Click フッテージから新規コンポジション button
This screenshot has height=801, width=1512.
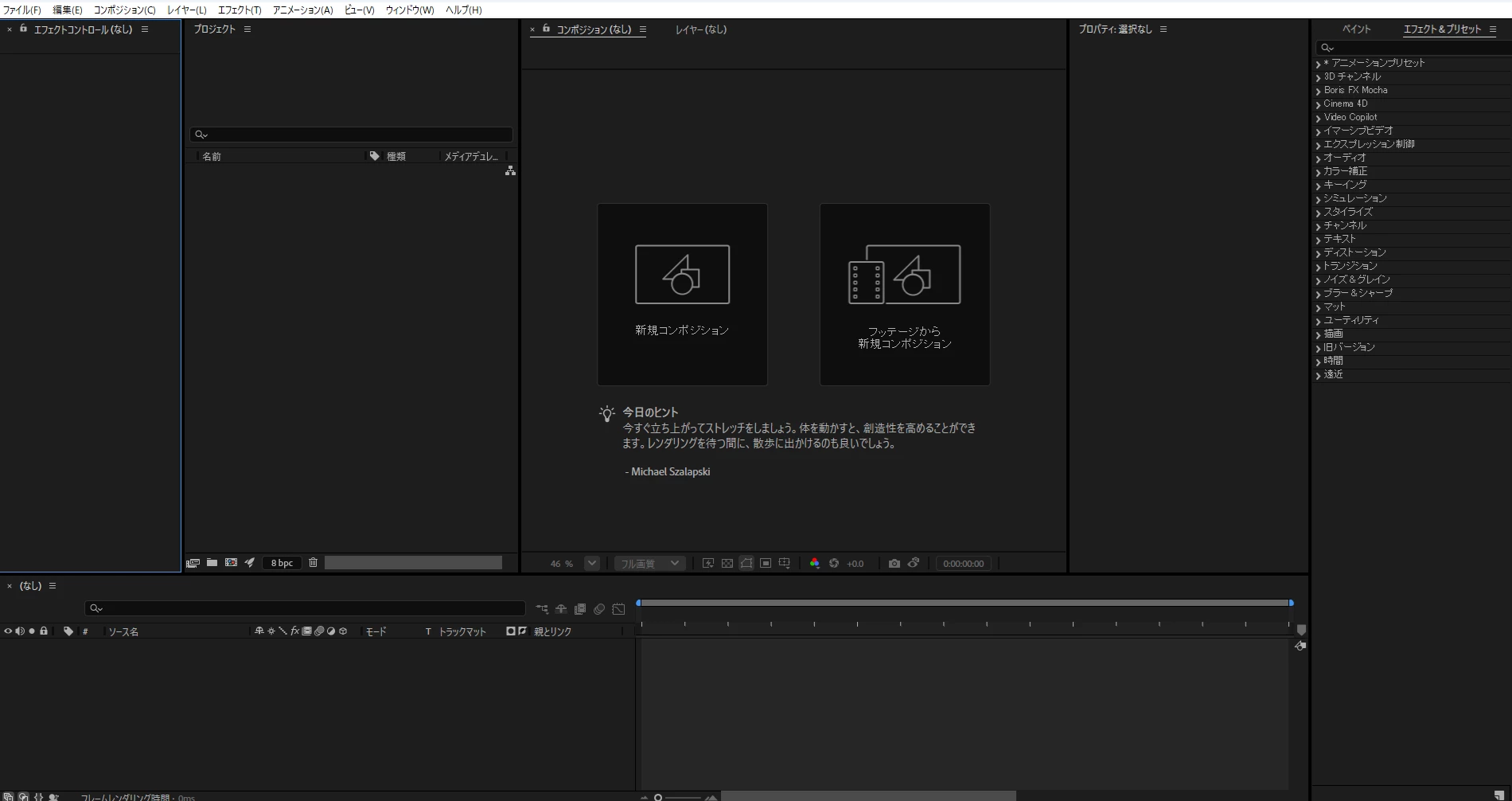[905, 295]
